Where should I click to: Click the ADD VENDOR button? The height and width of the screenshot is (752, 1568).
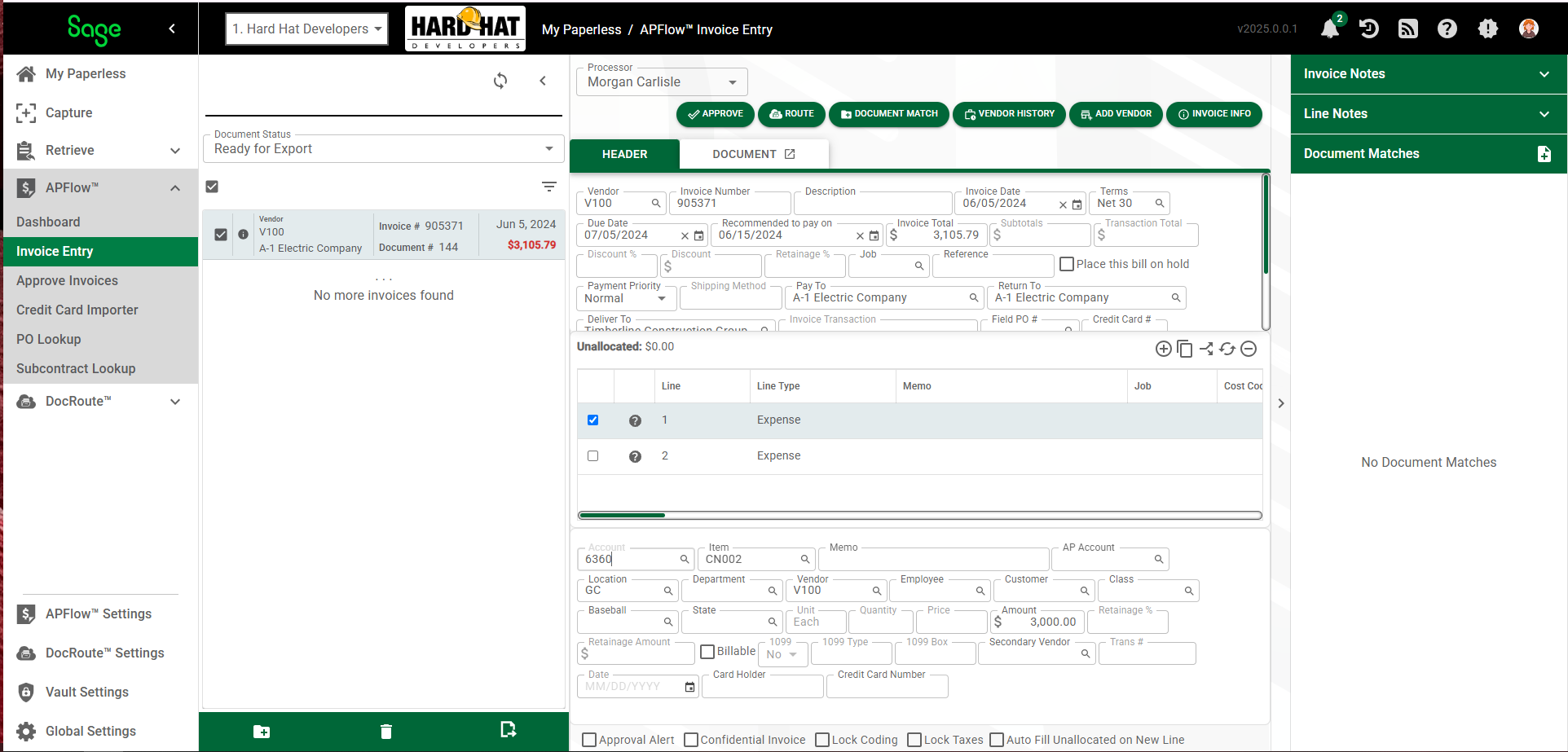click(x=1116, y=114)
